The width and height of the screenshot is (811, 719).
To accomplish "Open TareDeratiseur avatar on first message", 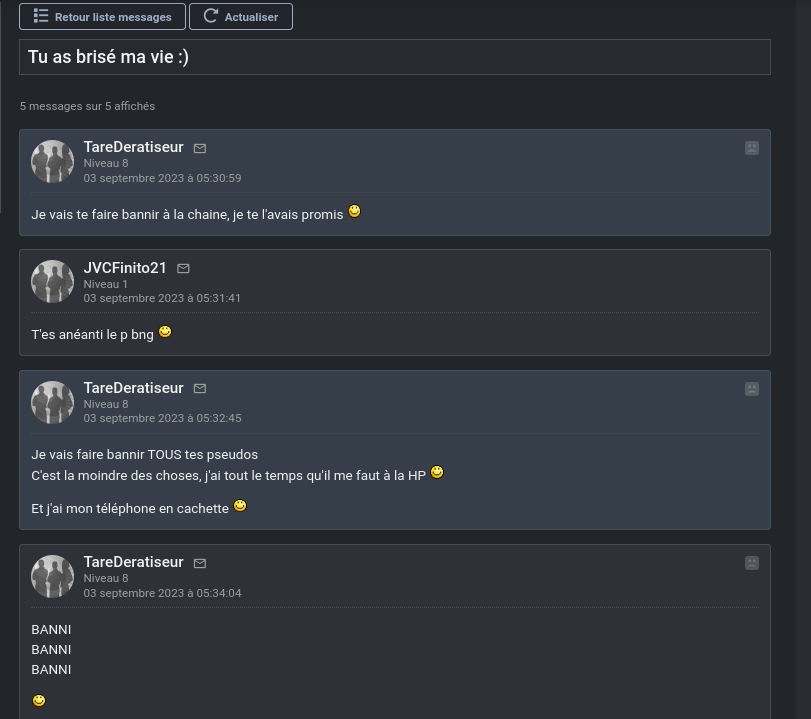I will [x=52, y=161].
